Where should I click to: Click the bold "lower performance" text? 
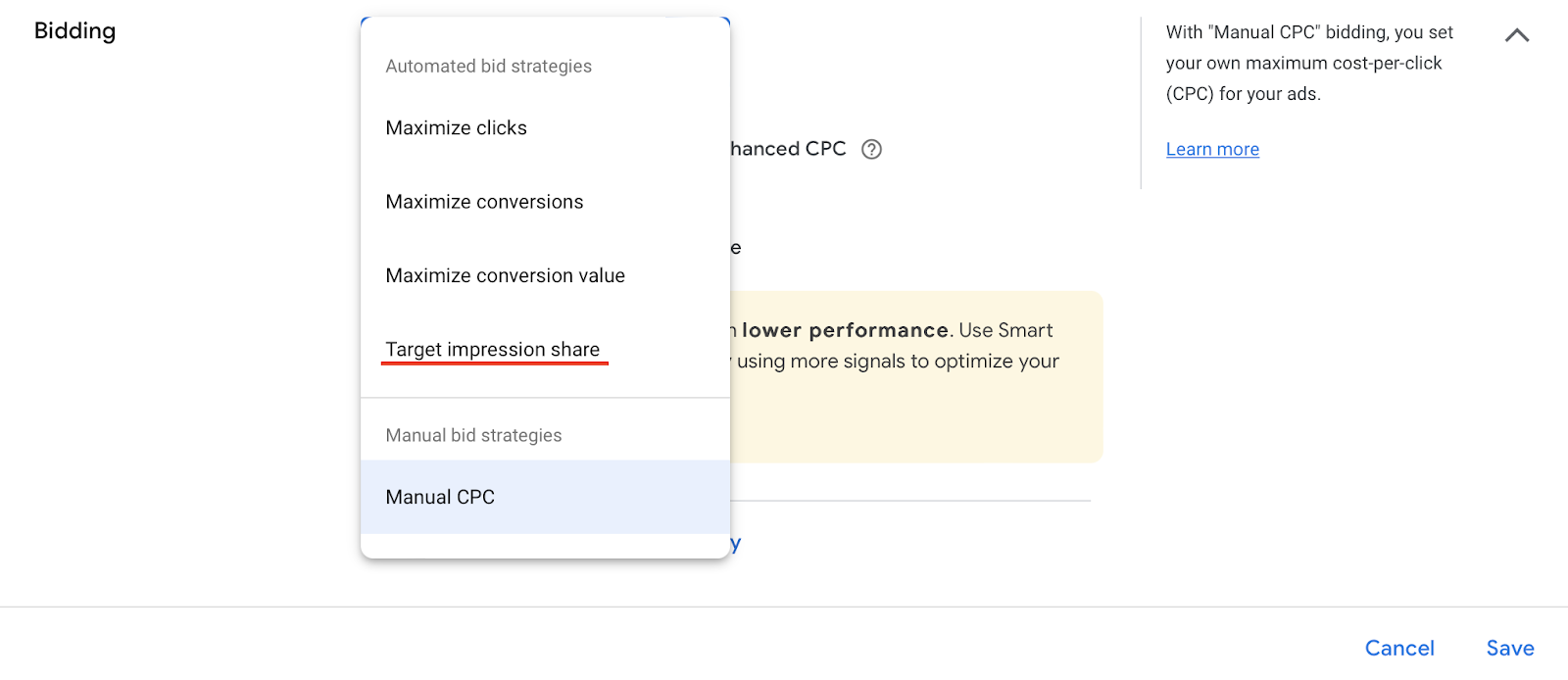[x=845, y=330]
